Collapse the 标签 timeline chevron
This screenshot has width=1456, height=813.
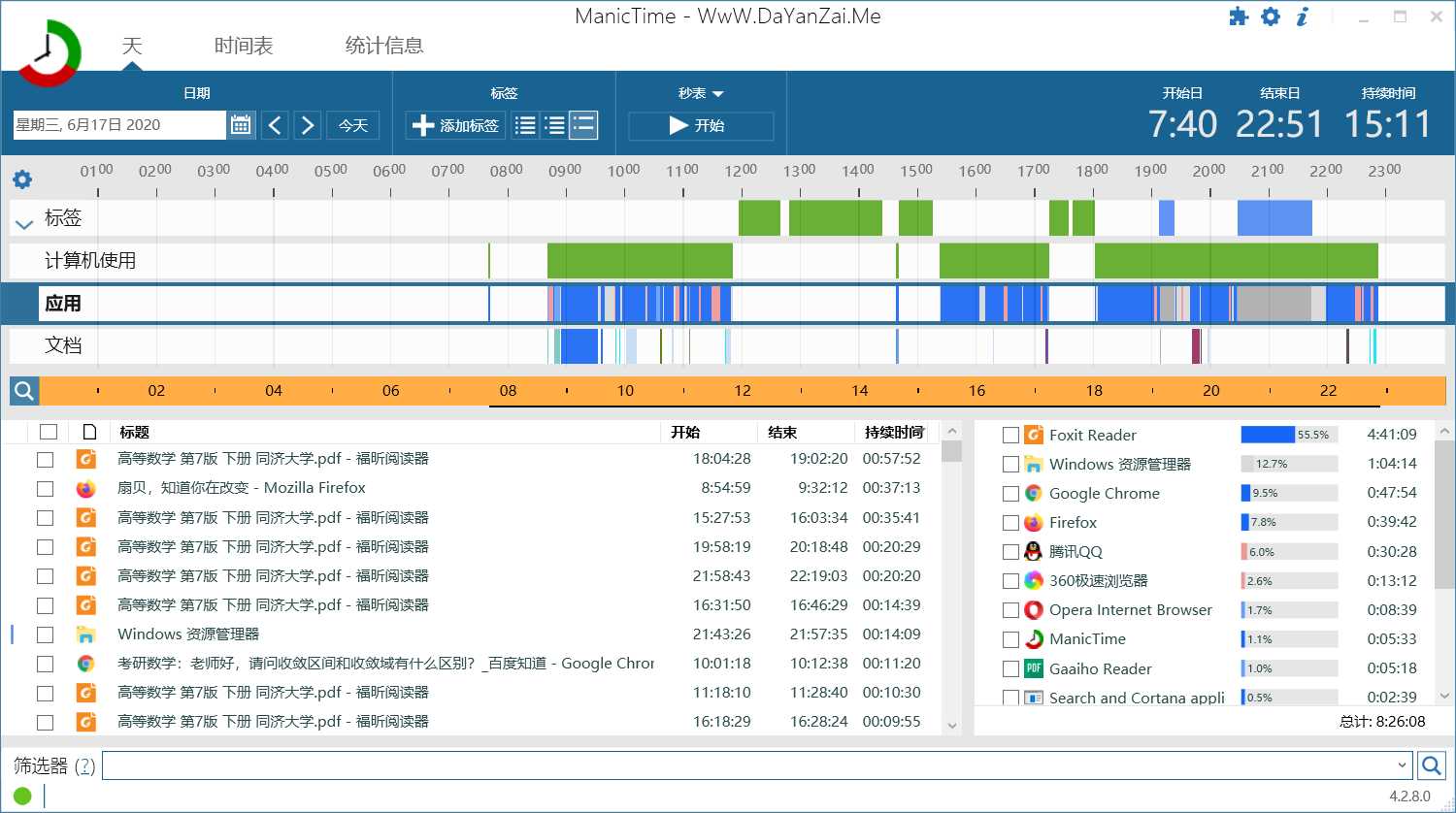pyautogui.click(x=24, y=224)
